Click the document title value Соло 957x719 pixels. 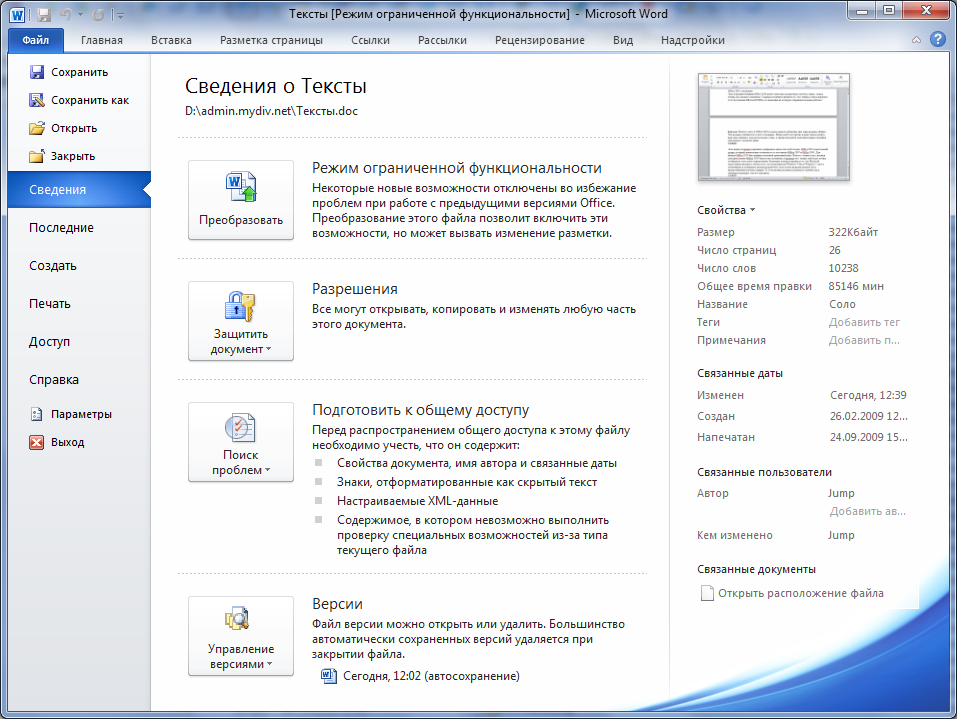click(x=842, y=304)
